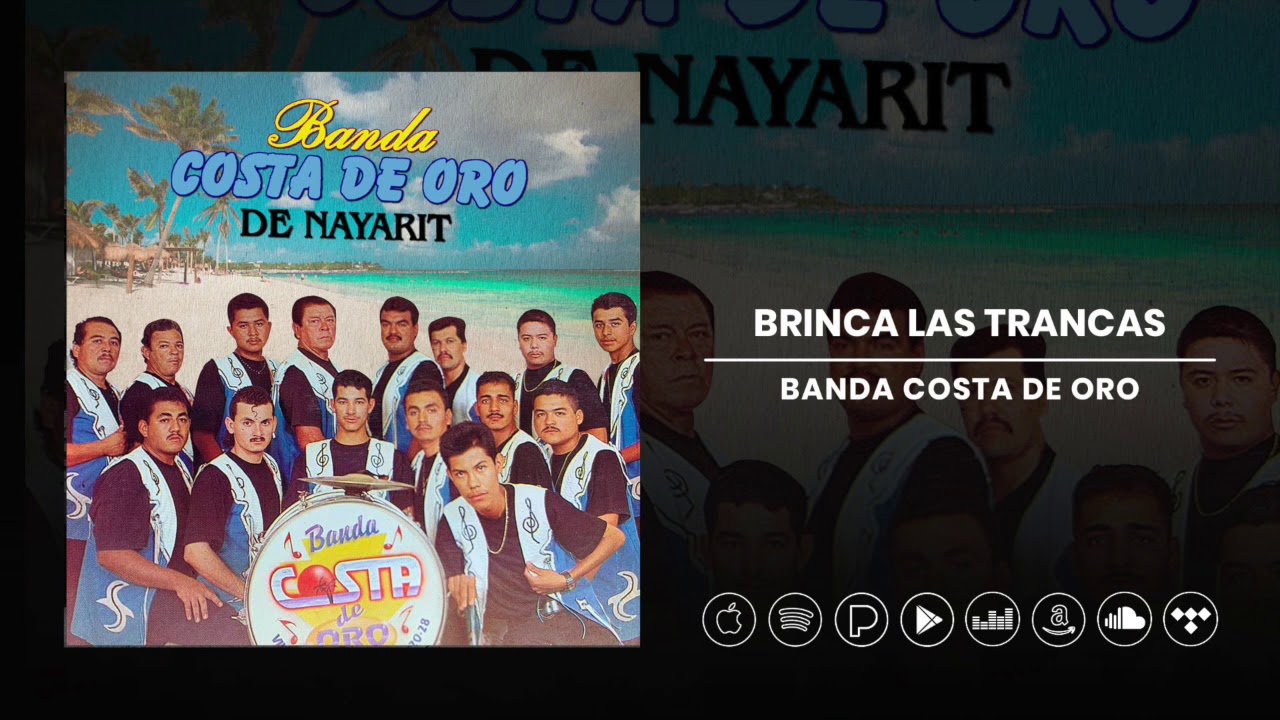Select the SoundCloud cloud icon
Viewport: 1280px width, 720px height.
(1124, 620)
